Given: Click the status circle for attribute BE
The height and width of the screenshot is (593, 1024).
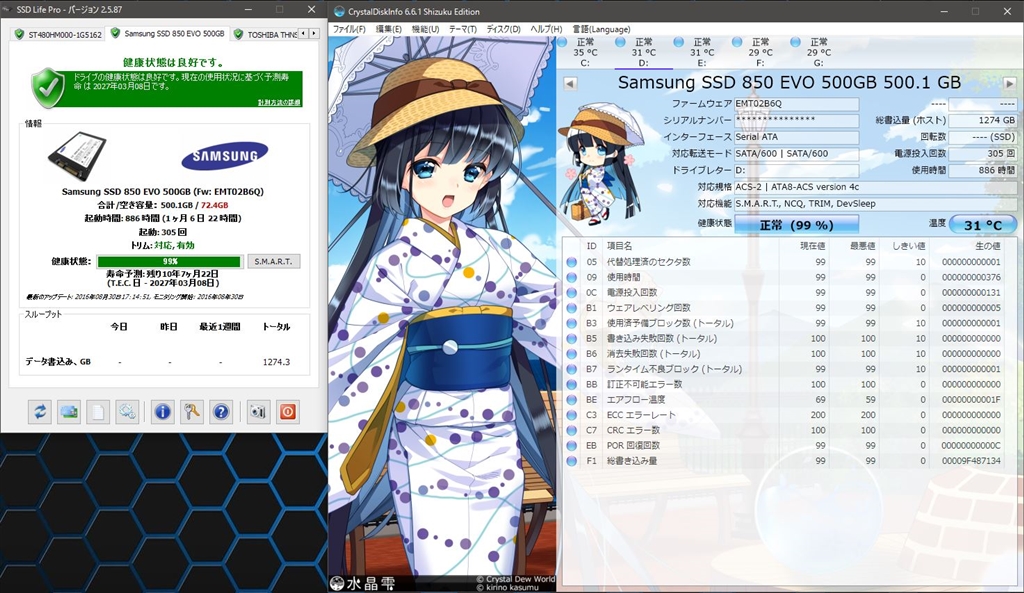Looking at the screenshot, I should coord(571,400).
